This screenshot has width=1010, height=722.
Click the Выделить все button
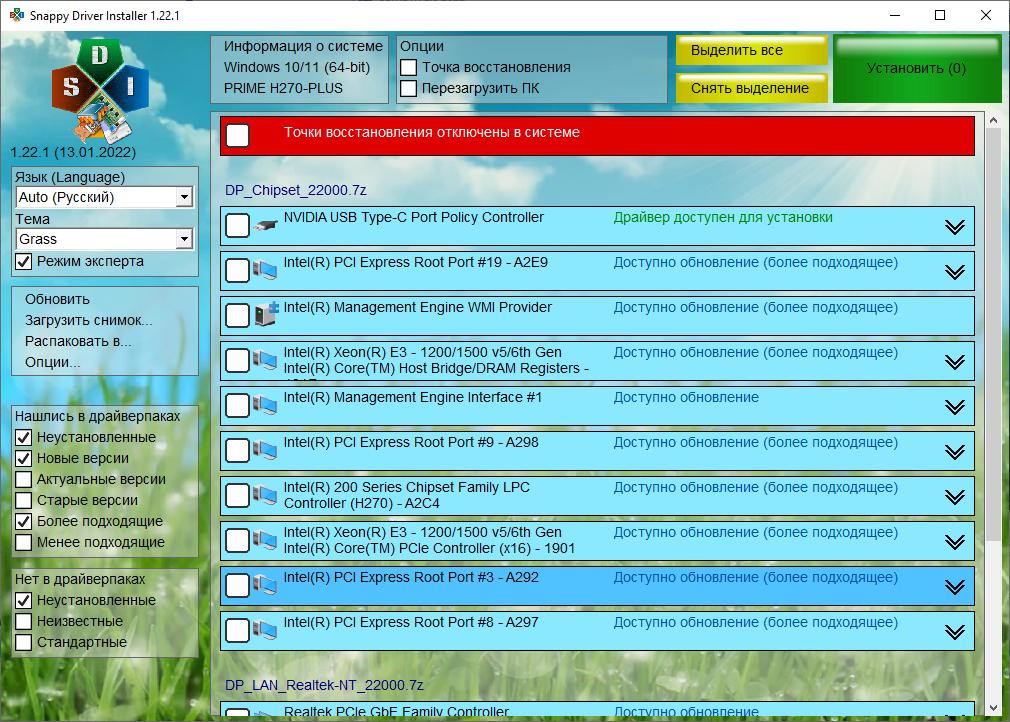751,50
